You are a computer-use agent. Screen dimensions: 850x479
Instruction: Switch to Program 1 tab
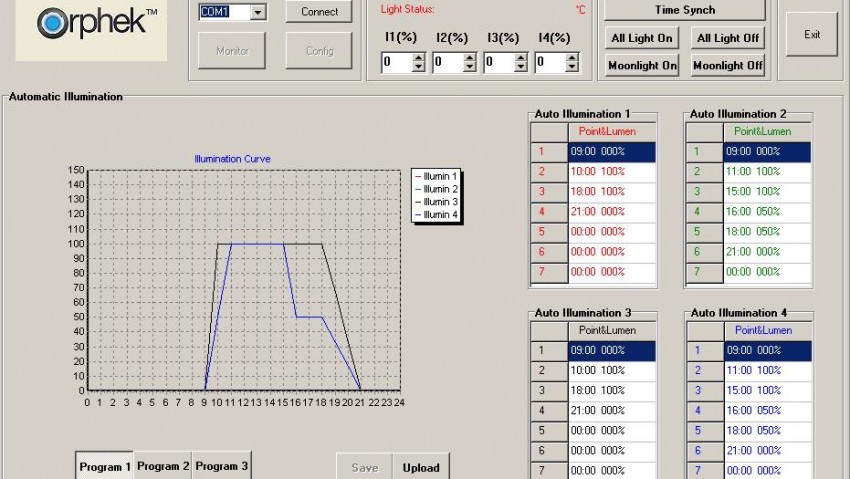[x=105, y=467]
